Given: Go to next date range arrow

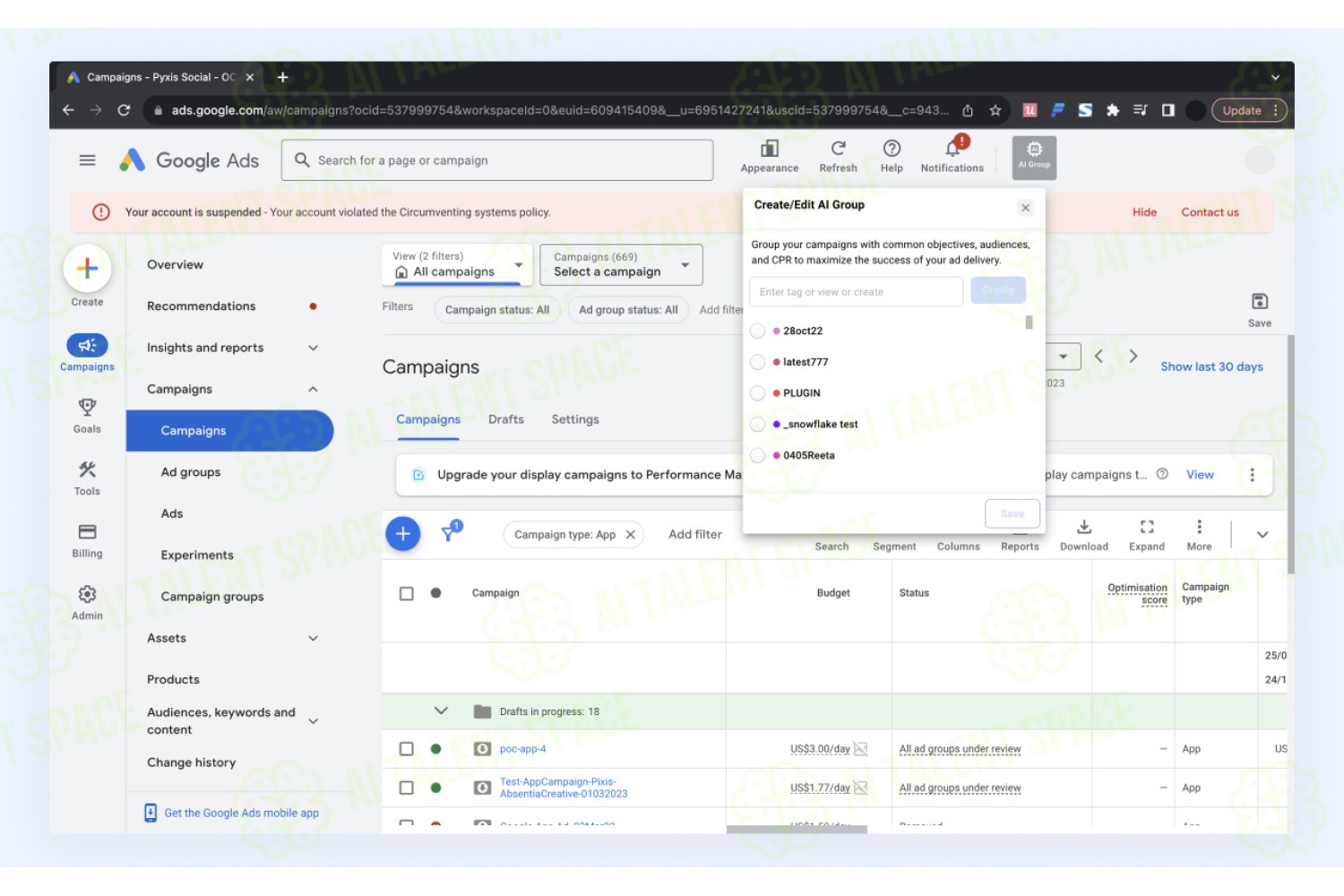Looking at the screenshot, I should (x=1133, y=357).
